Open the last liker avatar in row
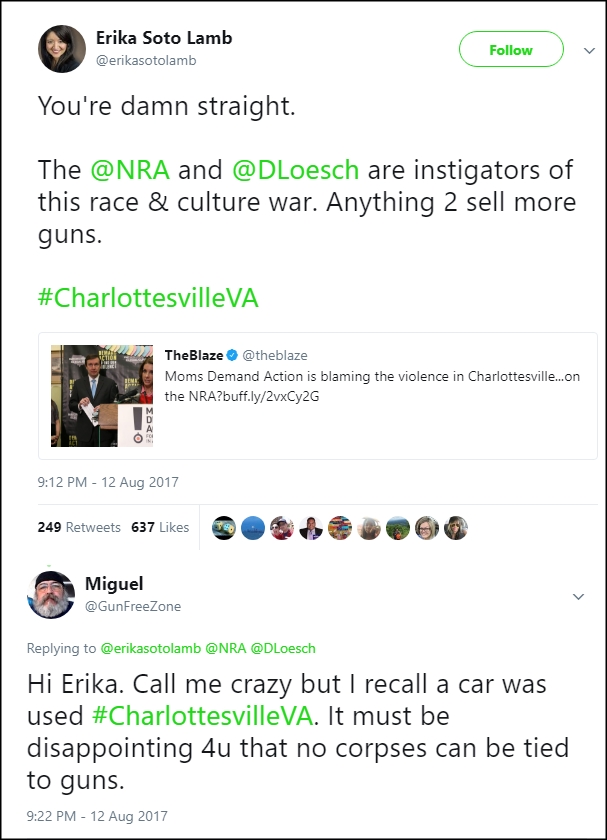607x840 pixels. click(455, 528)
